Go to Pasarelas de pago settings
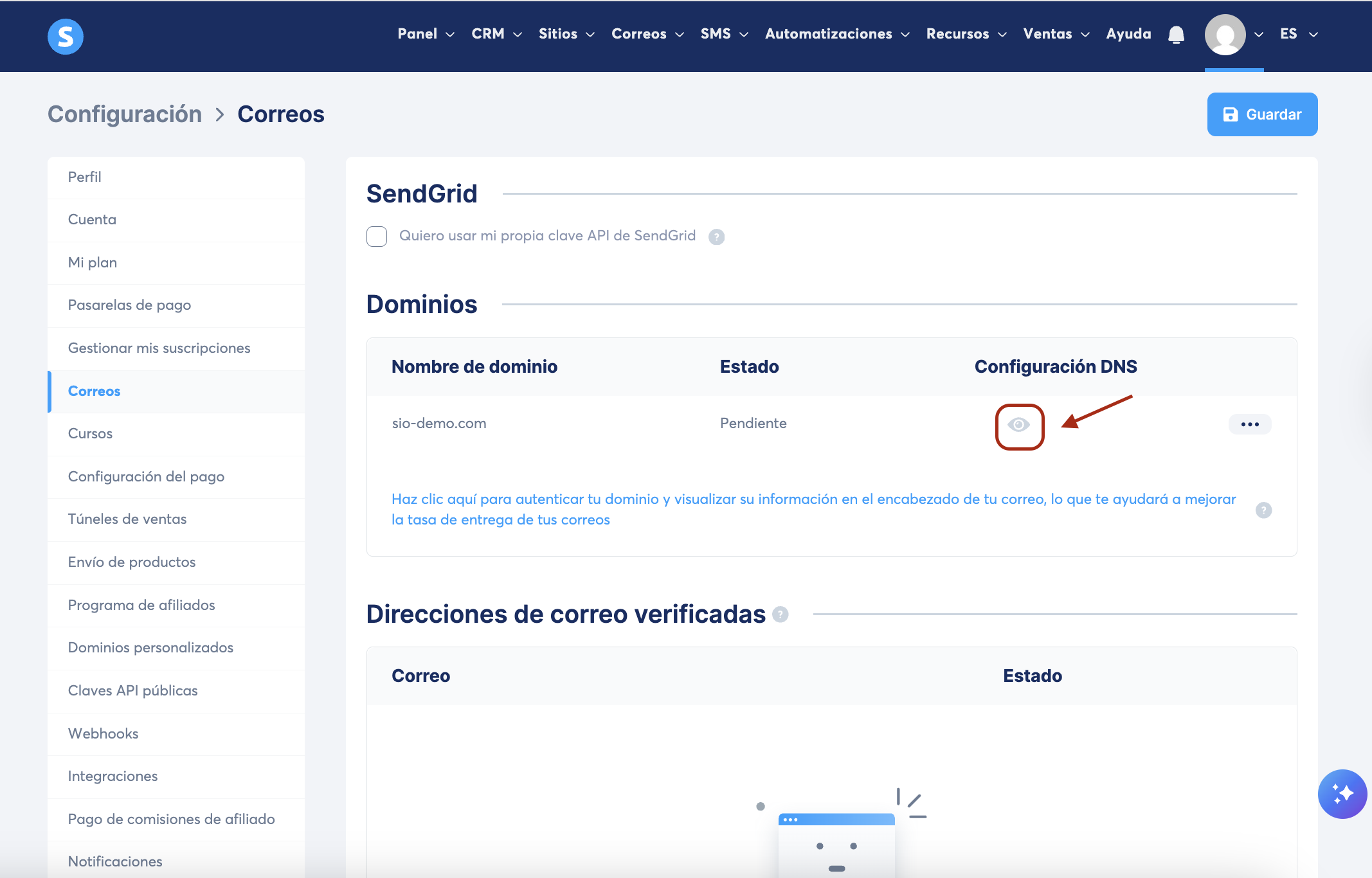The image size is (1372, 878). 129,305
